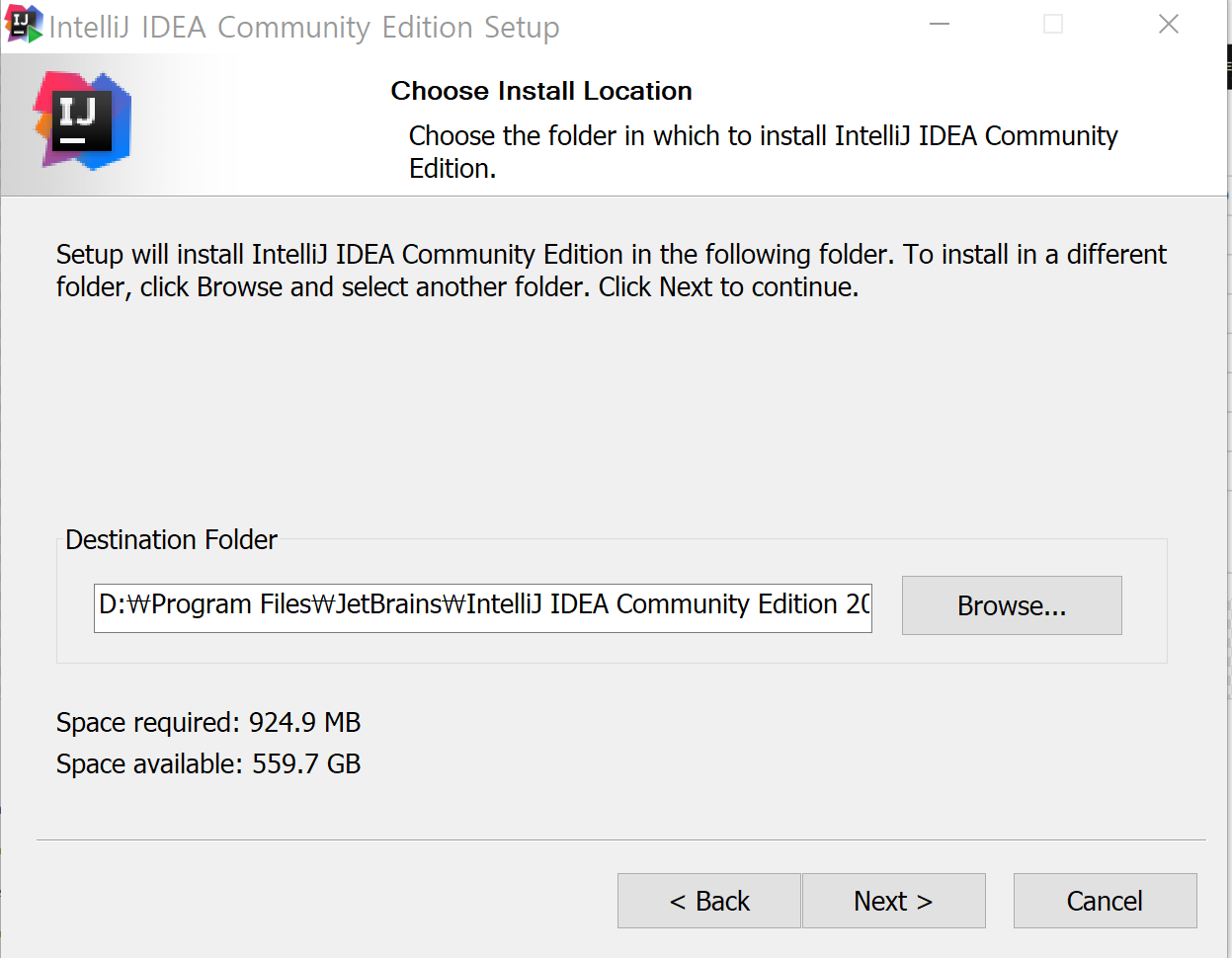Click the "Choose Install Location" heading
Image resolution: width=1232 pixels, height=958 pixels.
(541, 91)
